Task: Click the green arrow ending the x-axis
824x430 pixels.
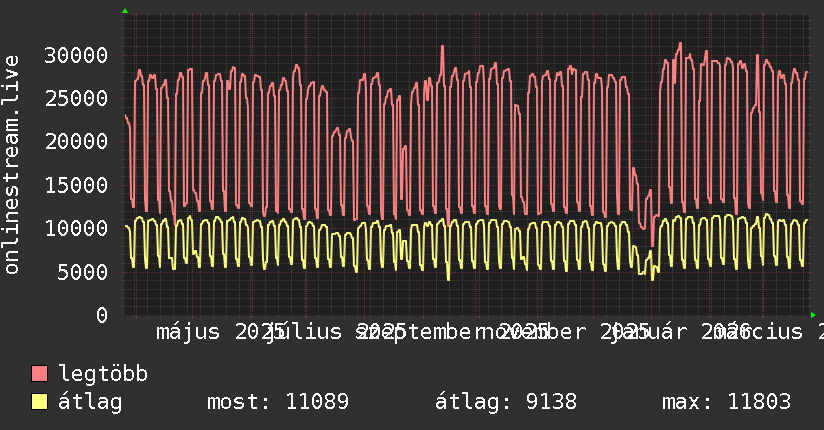Action: tap(813, 315)
